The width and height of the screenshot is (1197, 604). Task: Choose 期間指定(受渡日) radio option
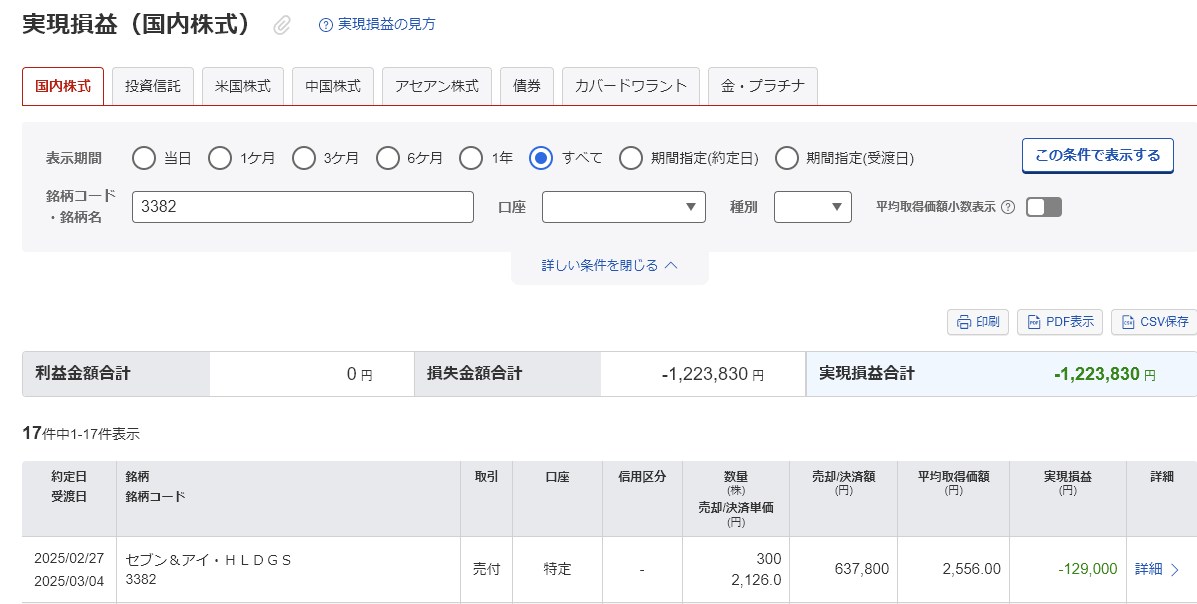(786, 158)
